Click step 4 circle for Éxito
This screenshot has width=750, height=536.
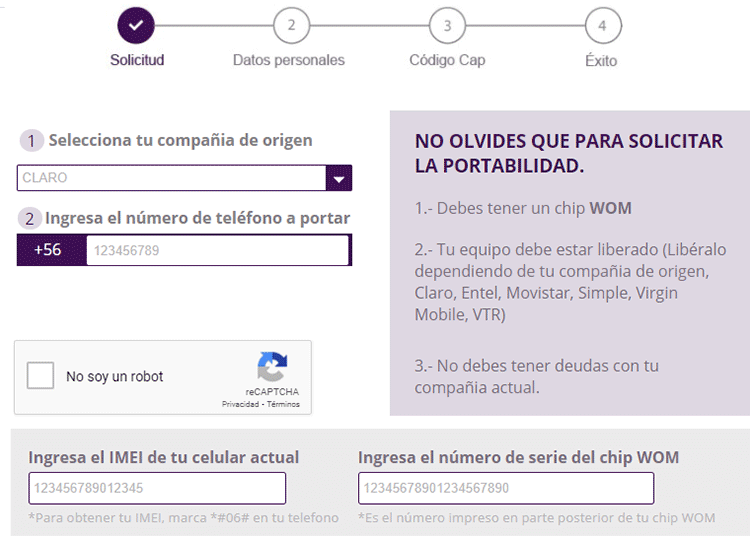pos(603,25)
